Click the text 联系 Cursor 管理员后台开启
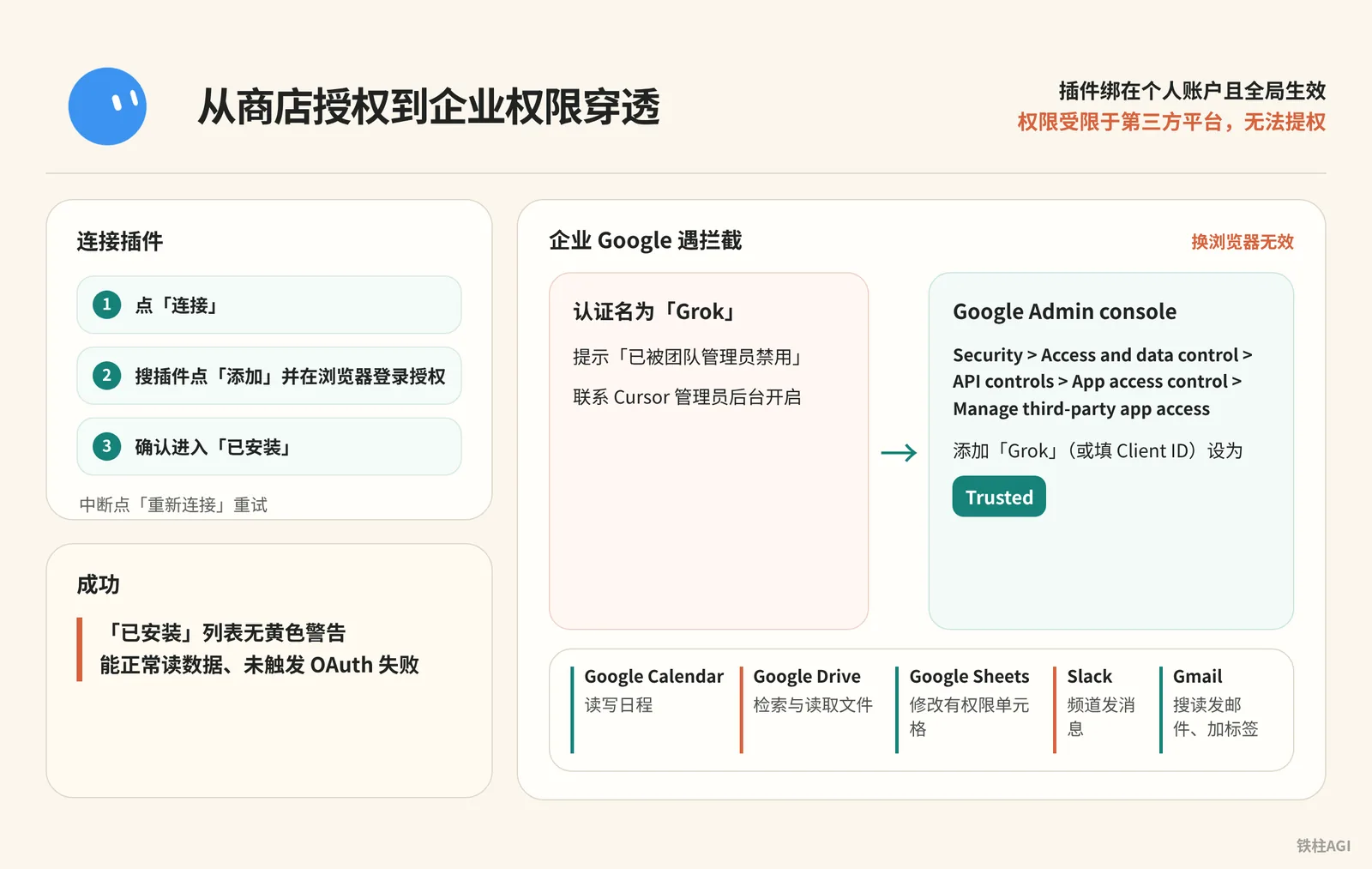This screenshot has width=1372, height=869. (687, 397)
